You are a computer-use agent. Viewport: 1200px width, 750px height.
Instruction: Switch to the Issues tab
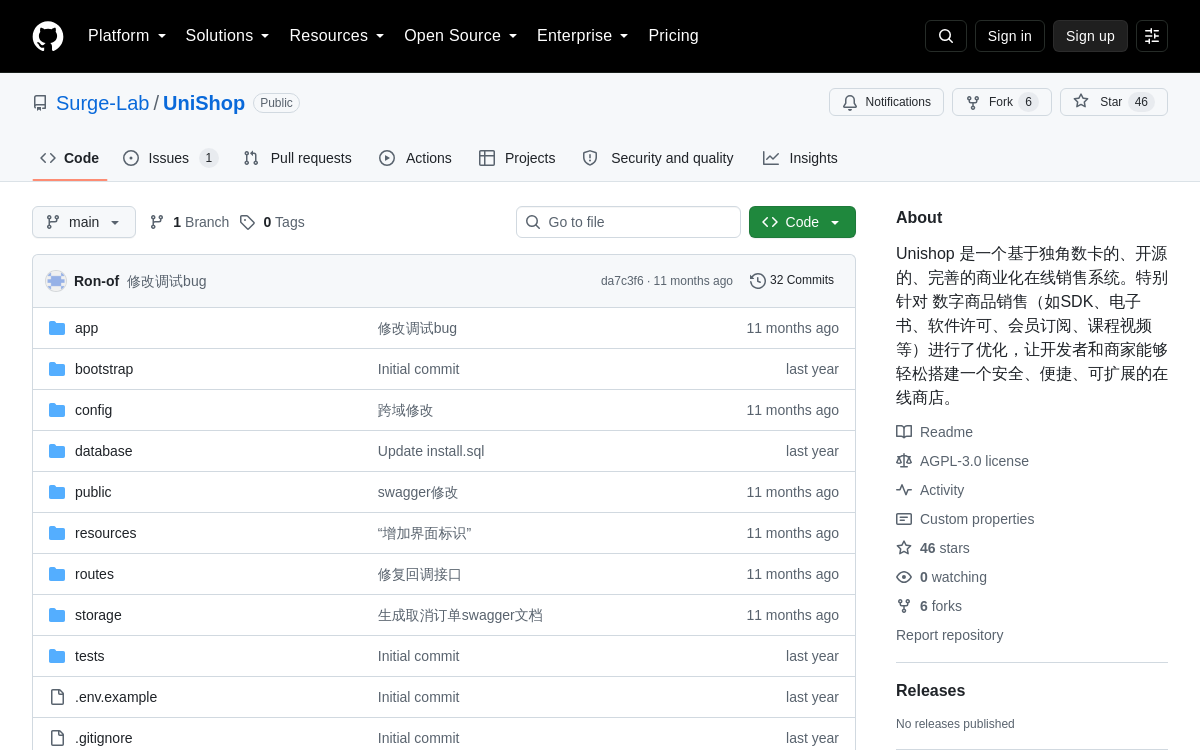171,158
